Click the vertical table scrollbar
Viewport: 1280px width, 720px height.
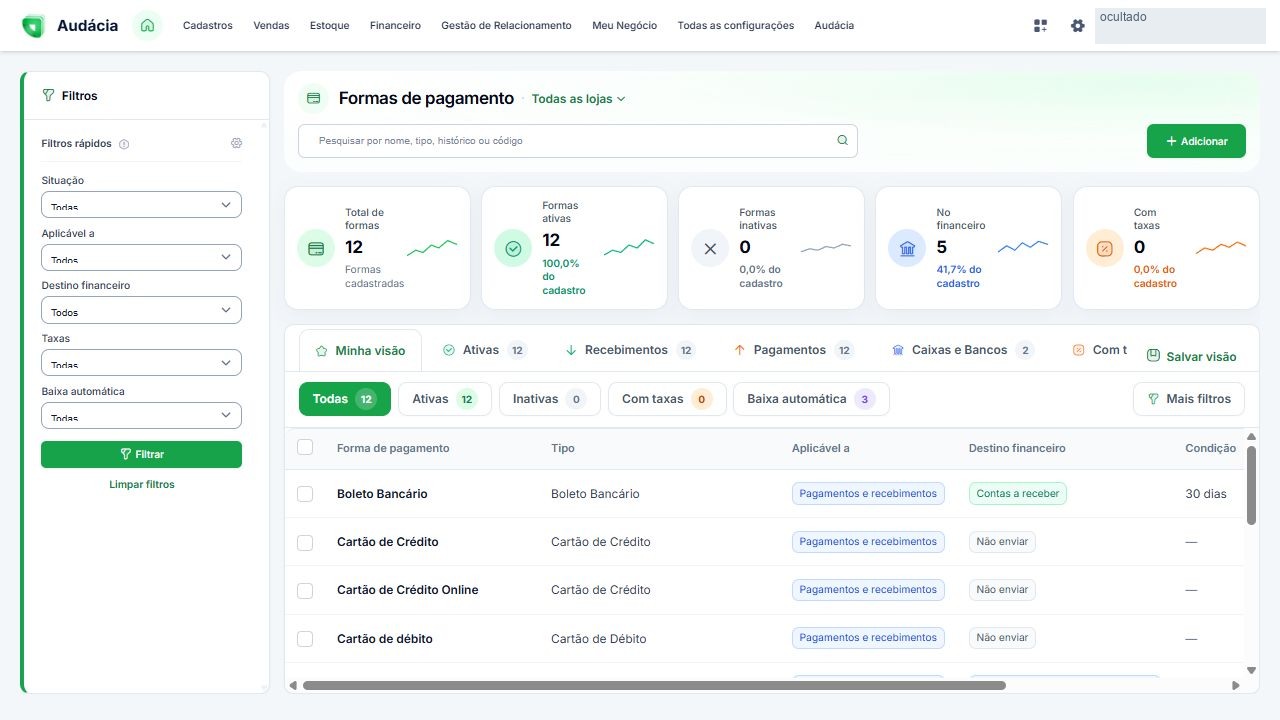1251,485
